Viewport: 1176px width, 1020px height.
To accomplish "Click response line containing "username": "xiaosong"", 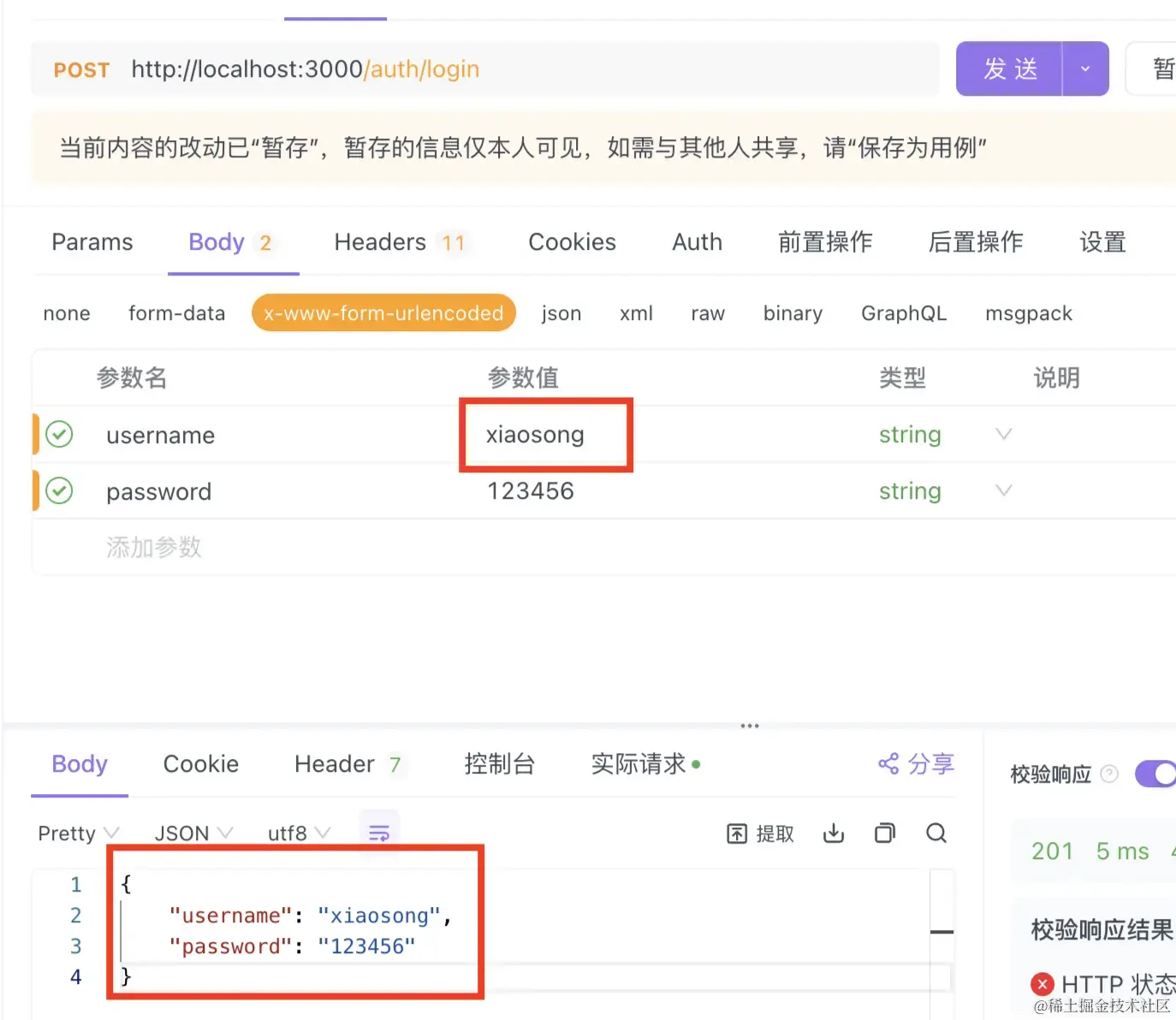I will pyautogui.click(x=310, y=916).
